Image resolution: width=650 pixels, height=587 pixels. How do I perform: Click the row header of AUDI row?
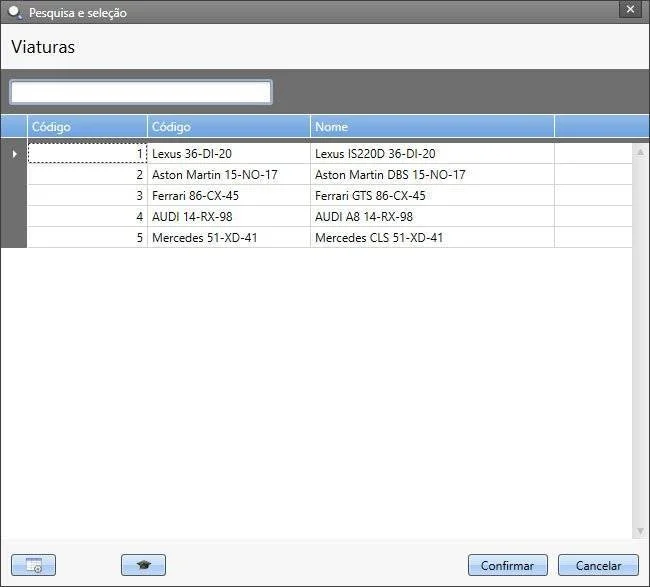click(14, 216)
